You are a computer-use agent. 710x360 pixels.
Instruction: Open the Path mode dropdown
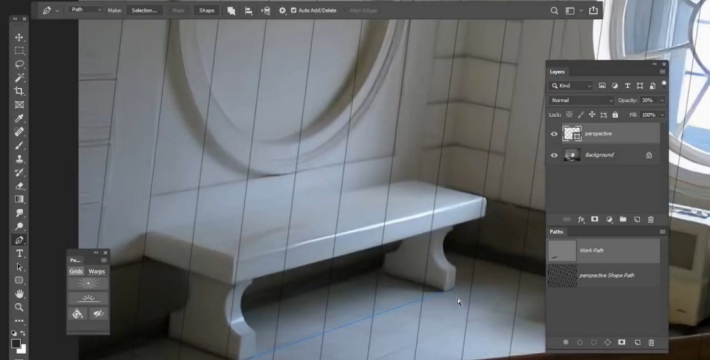tap(86, 10)
